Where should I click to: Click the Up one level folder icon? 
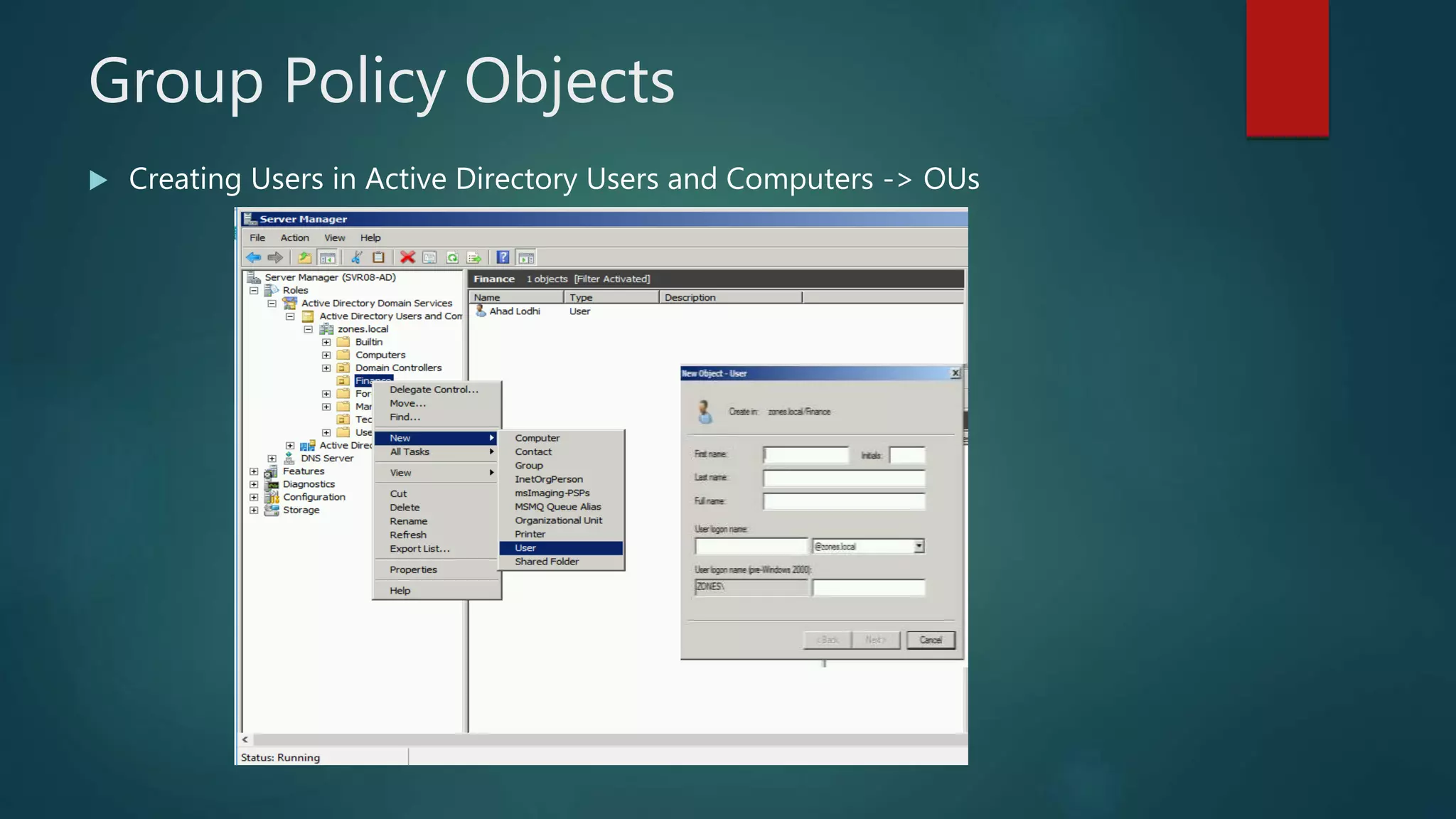point(305,257)
